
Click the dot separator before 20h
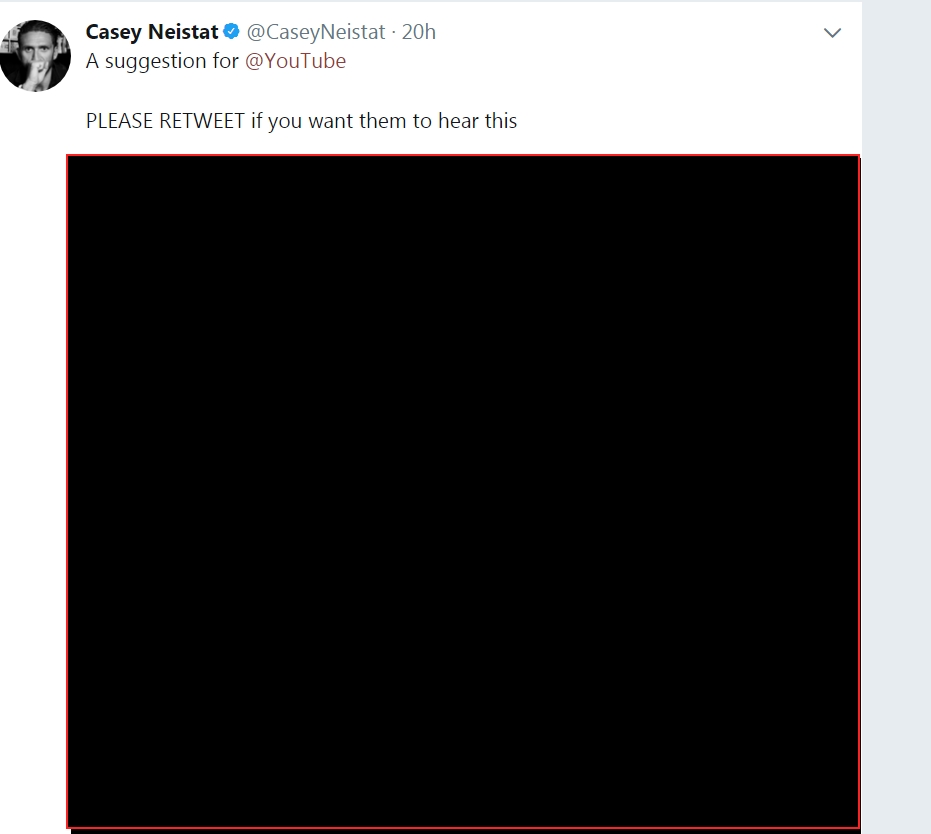394,32
